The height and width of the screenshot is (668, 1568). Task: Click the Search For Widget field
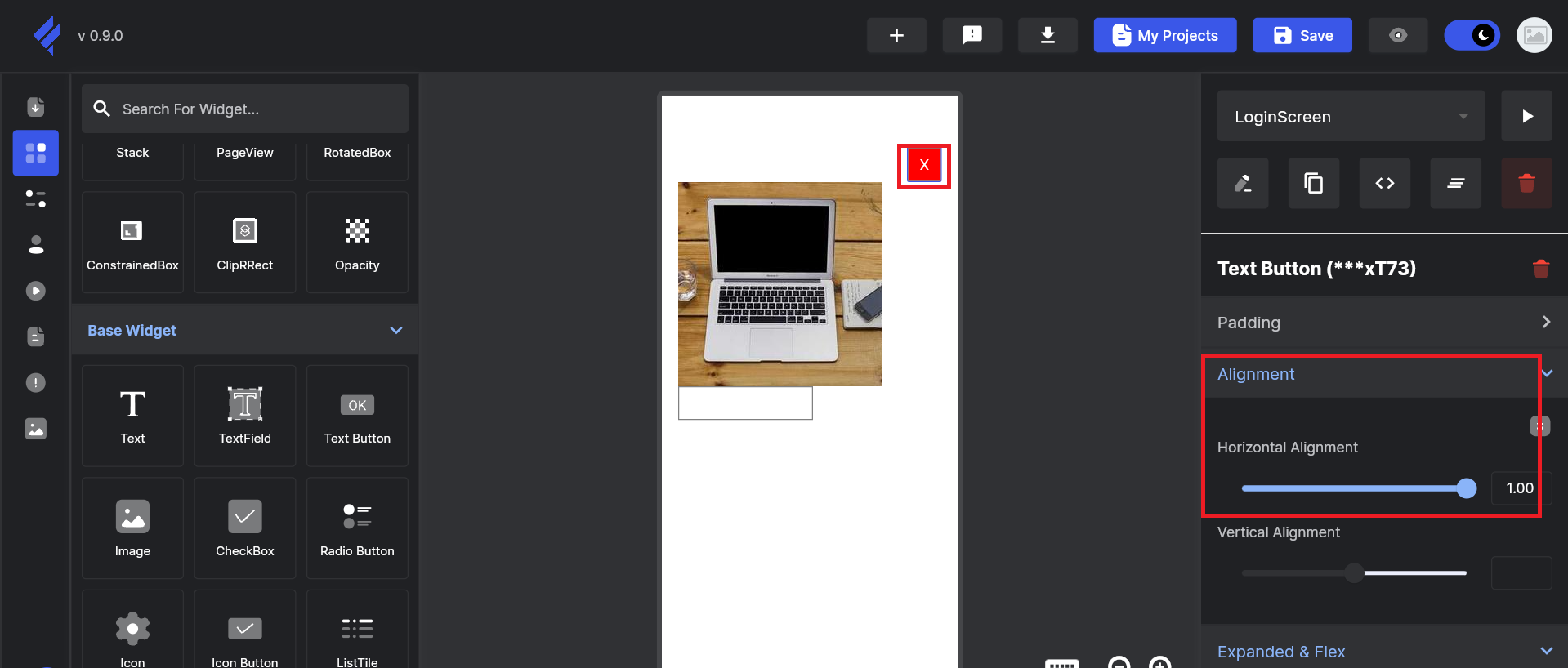245,109
